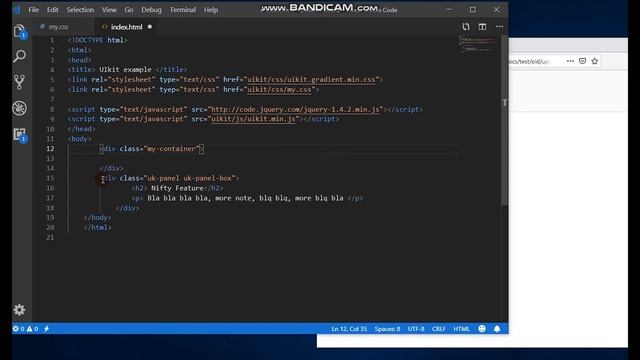Open the File menu
Viewport: 640px width, 360px height.
coord(34,10)
